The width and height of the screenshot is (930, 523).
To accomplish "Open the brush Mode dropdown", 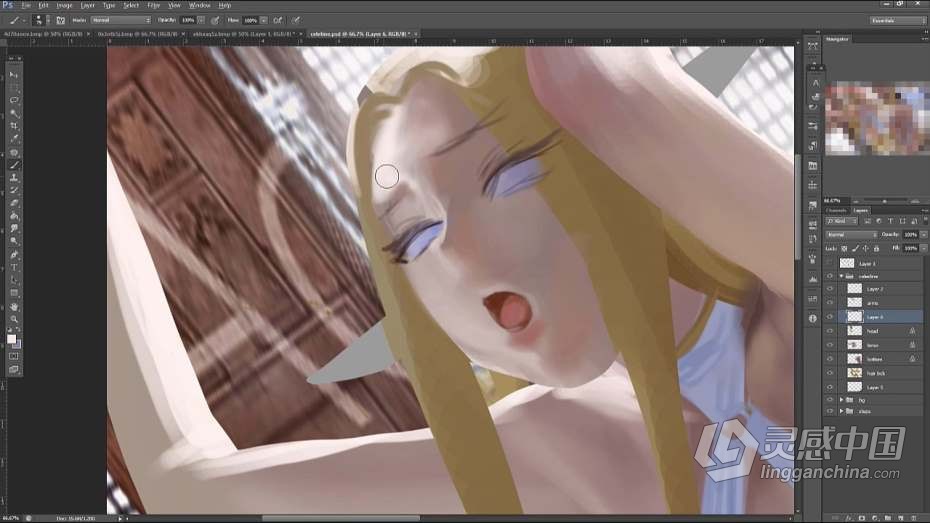I will (121, 20).
